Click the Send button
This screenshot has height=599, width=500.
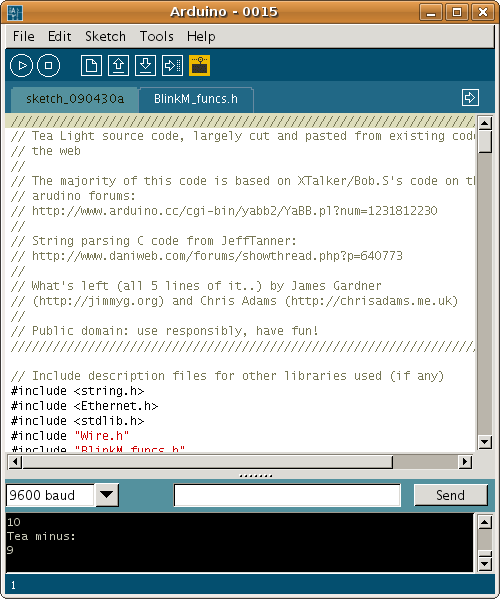[451, 495]
